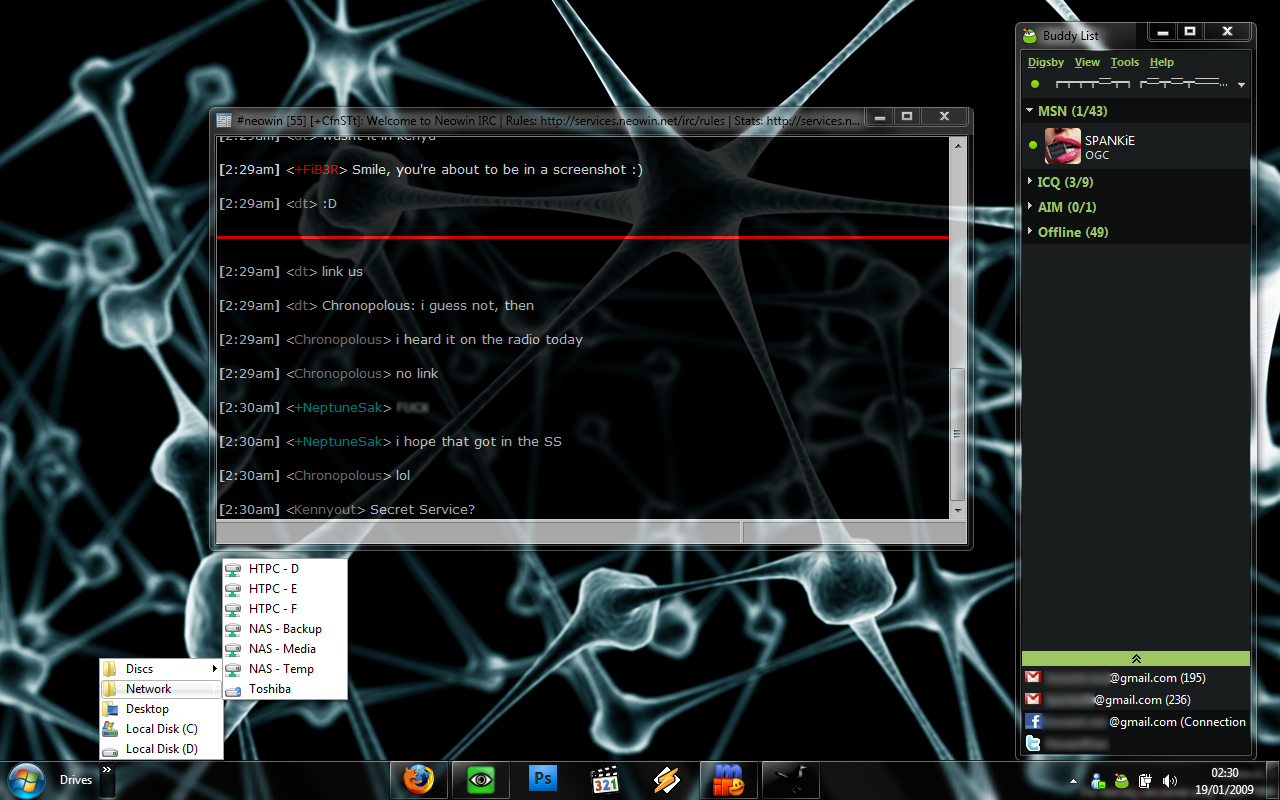Open the Toshiba drive entry
This screenshot has width=1280, height=800.
[x=285, y=689]
